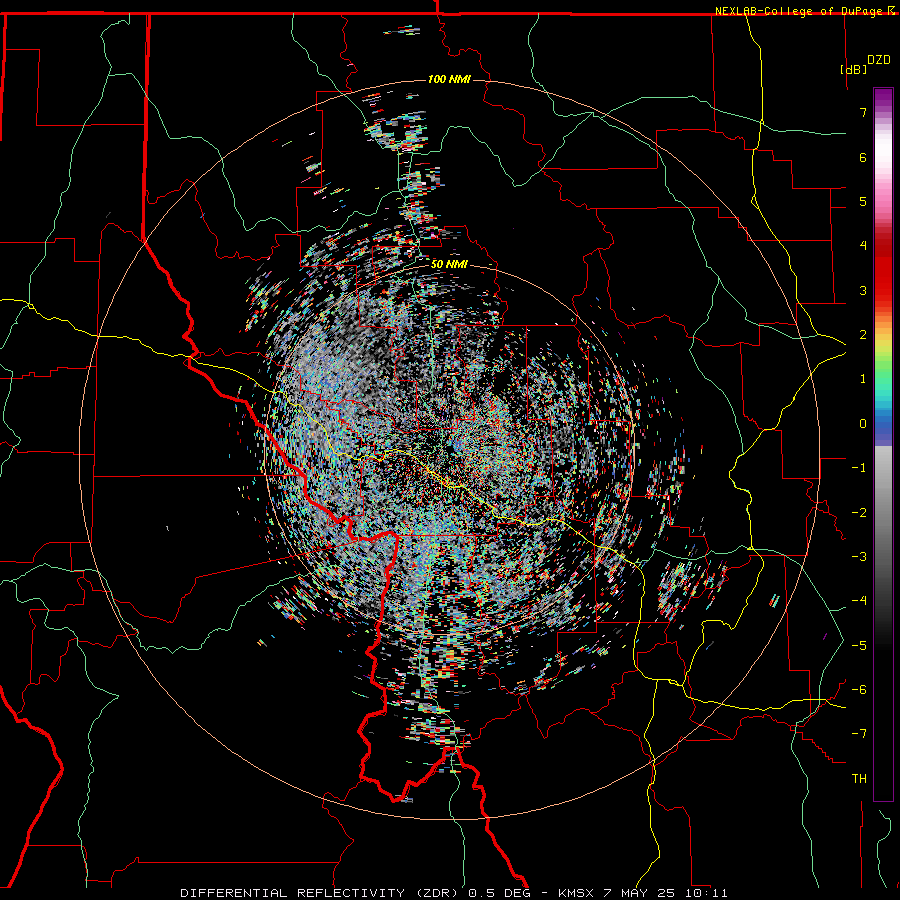Select the 0 value on the color scale
This screenshot has height=900, width=900.
coord(863,424)
